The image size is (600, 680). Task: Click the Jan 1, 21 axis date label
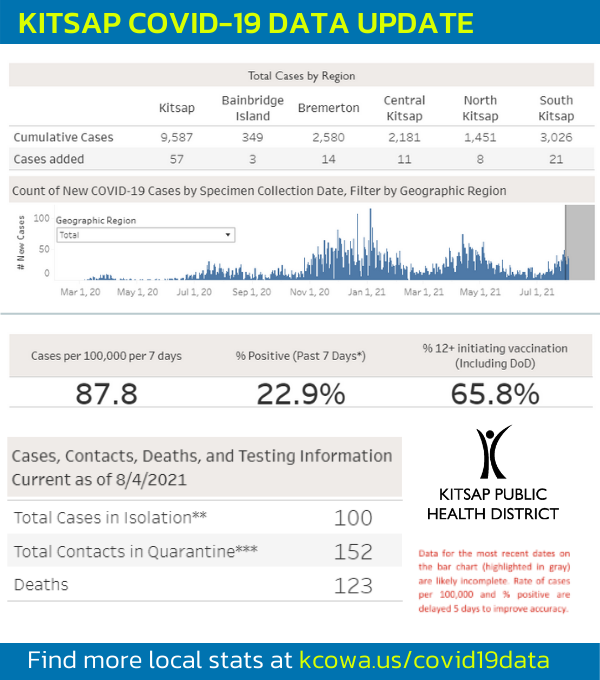click(x=366, y=292)
